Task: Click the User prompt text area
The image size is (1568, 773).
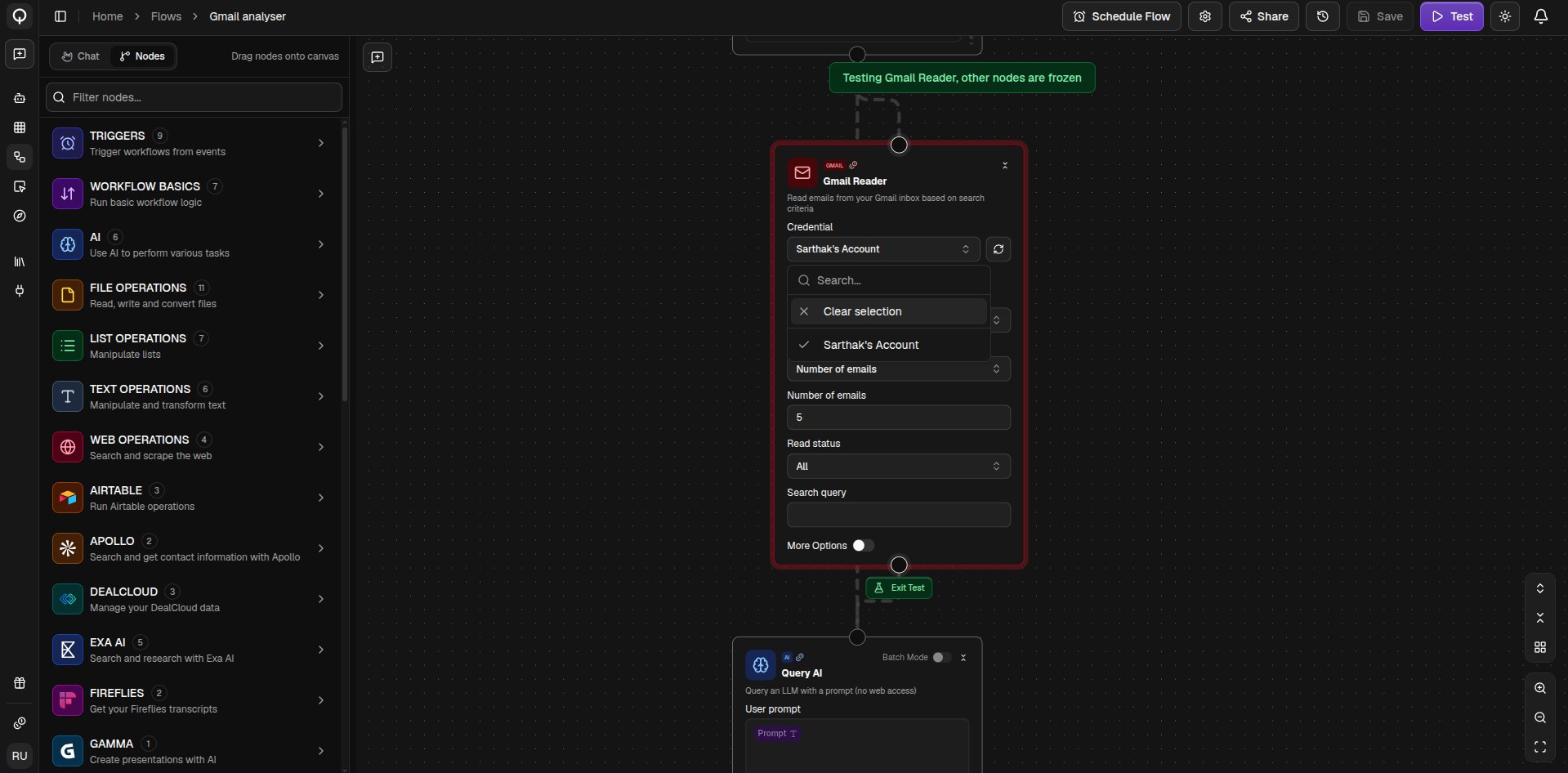Action: [857, 745]
